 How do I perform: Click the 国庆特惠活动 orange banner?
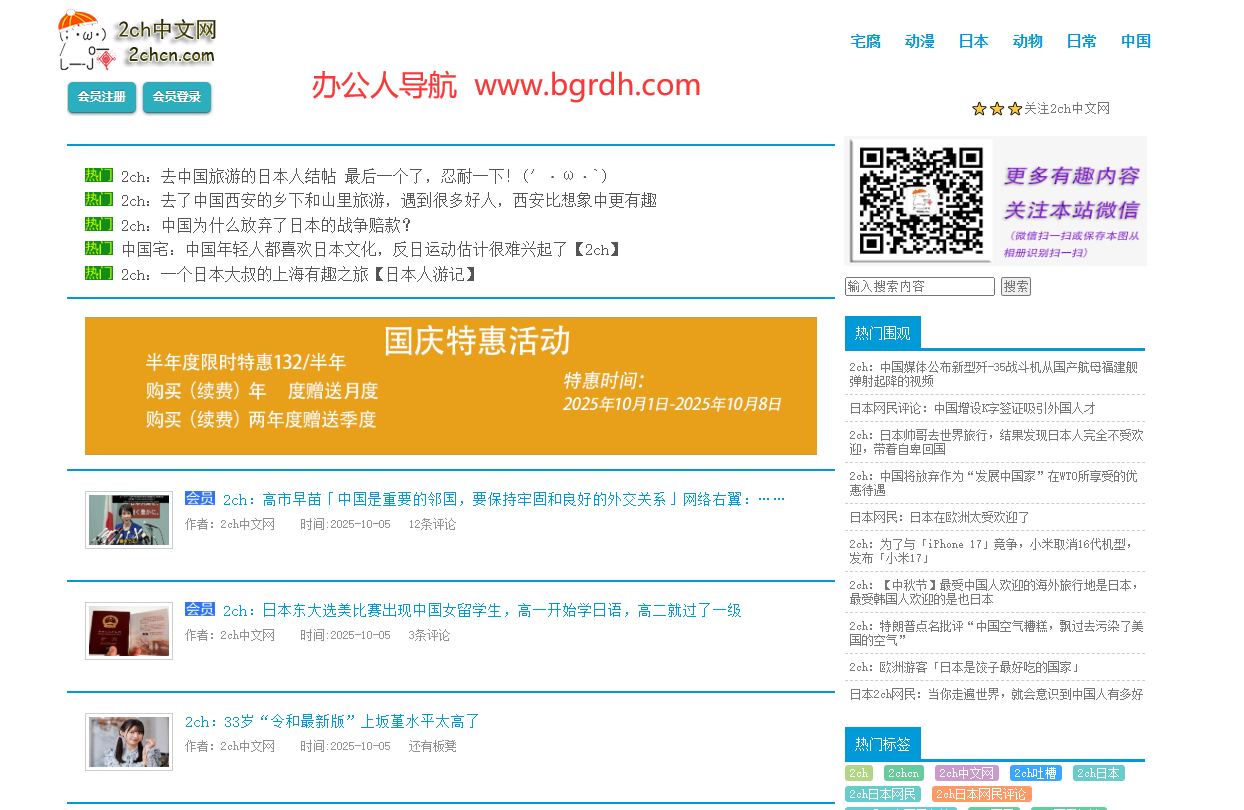point(450,386)
